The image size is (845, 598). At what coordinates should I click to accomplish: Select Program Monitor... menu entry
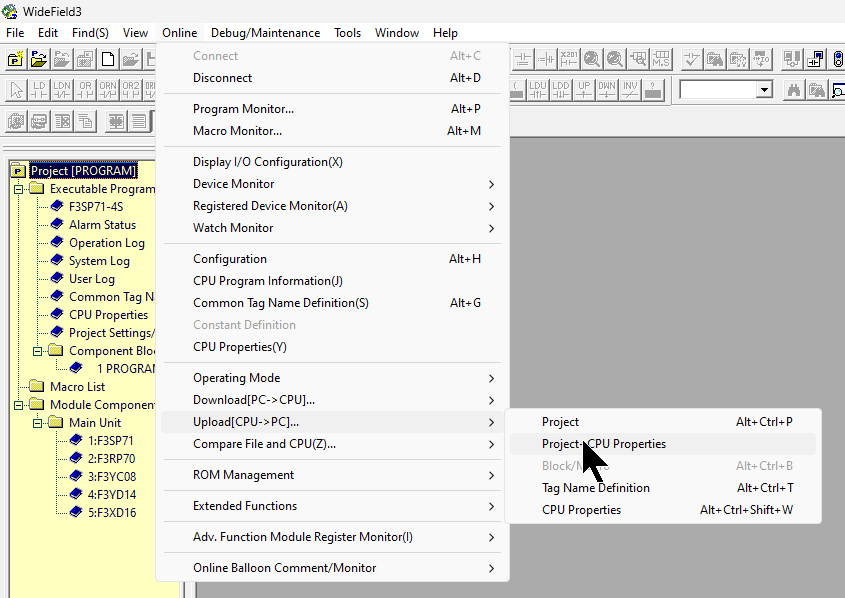(x=333, y=109)
